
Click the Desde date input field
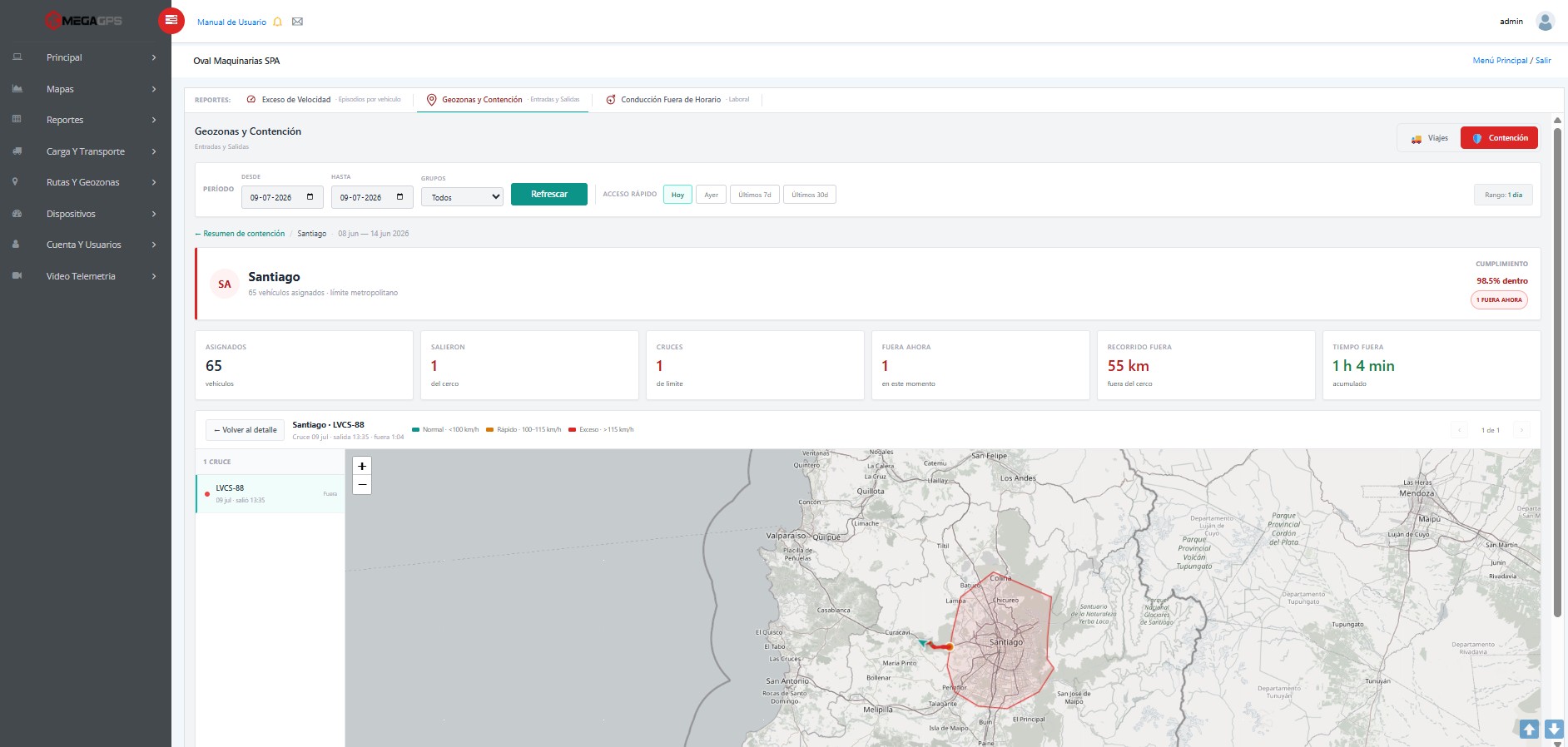click(x=282, y=197)
